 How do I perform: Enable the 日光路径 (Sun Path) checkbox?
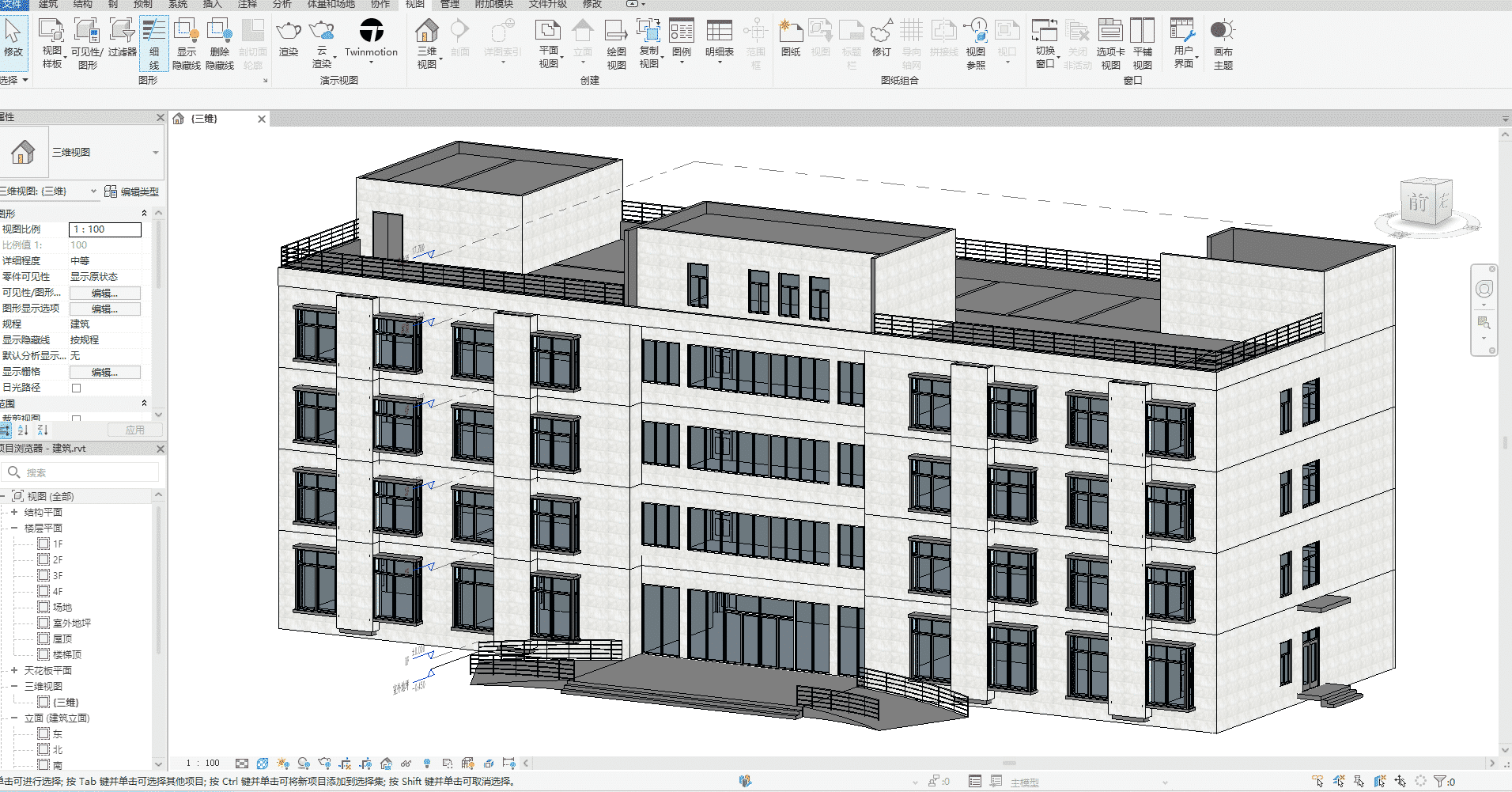[77, 388]
